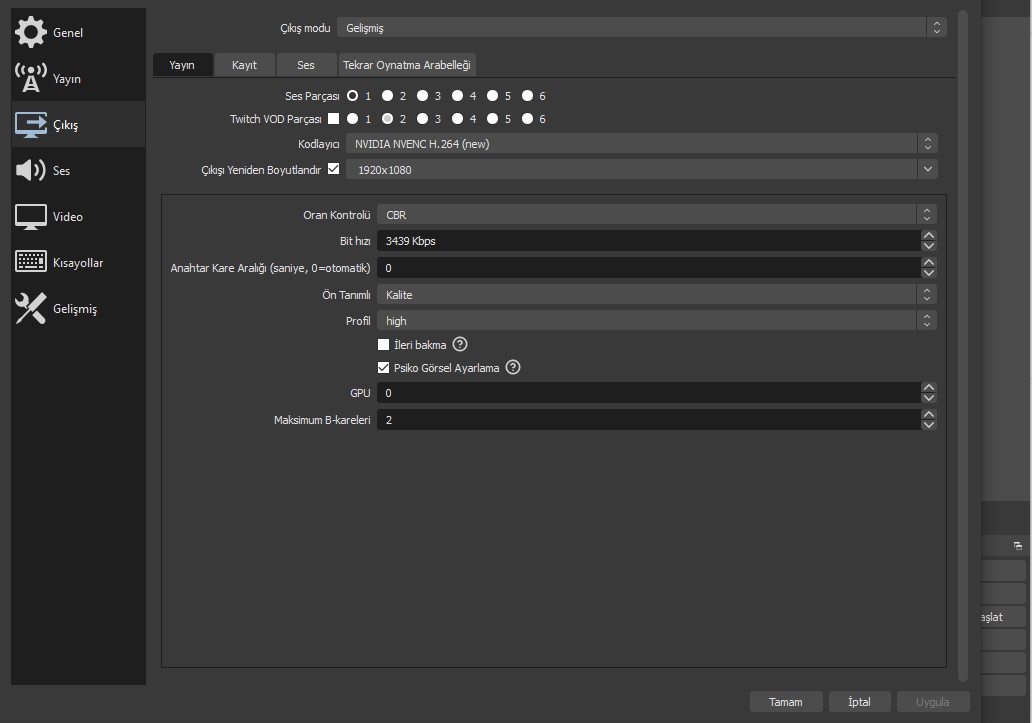Image resolution: width=1032 pixels, height=723 pixels.
Task: Open the Yayın broadcast antenna icon
Action: point(31,78)
